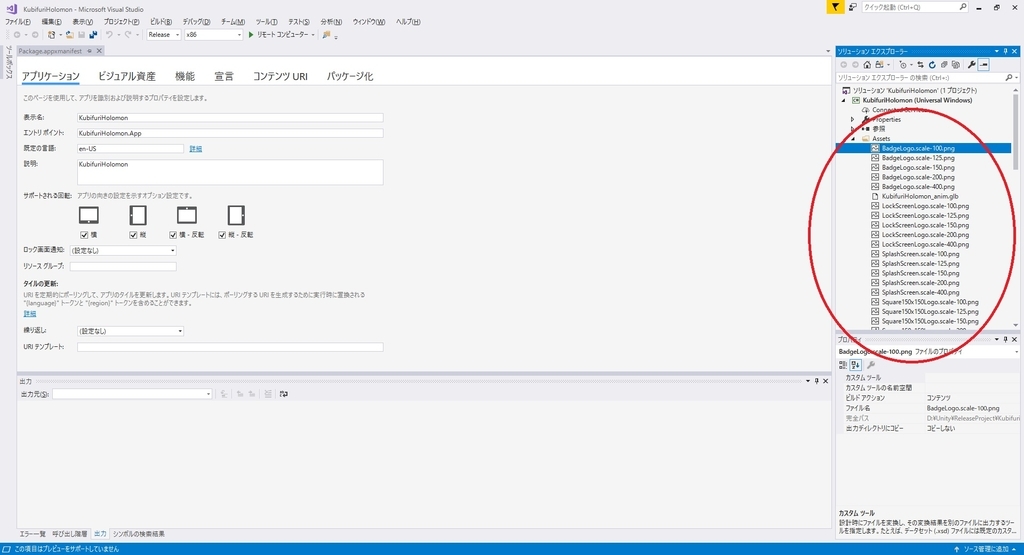Click the 詳細 link next to default language
The width and height of the screenshot is (1024, 555).
(195, 149)
